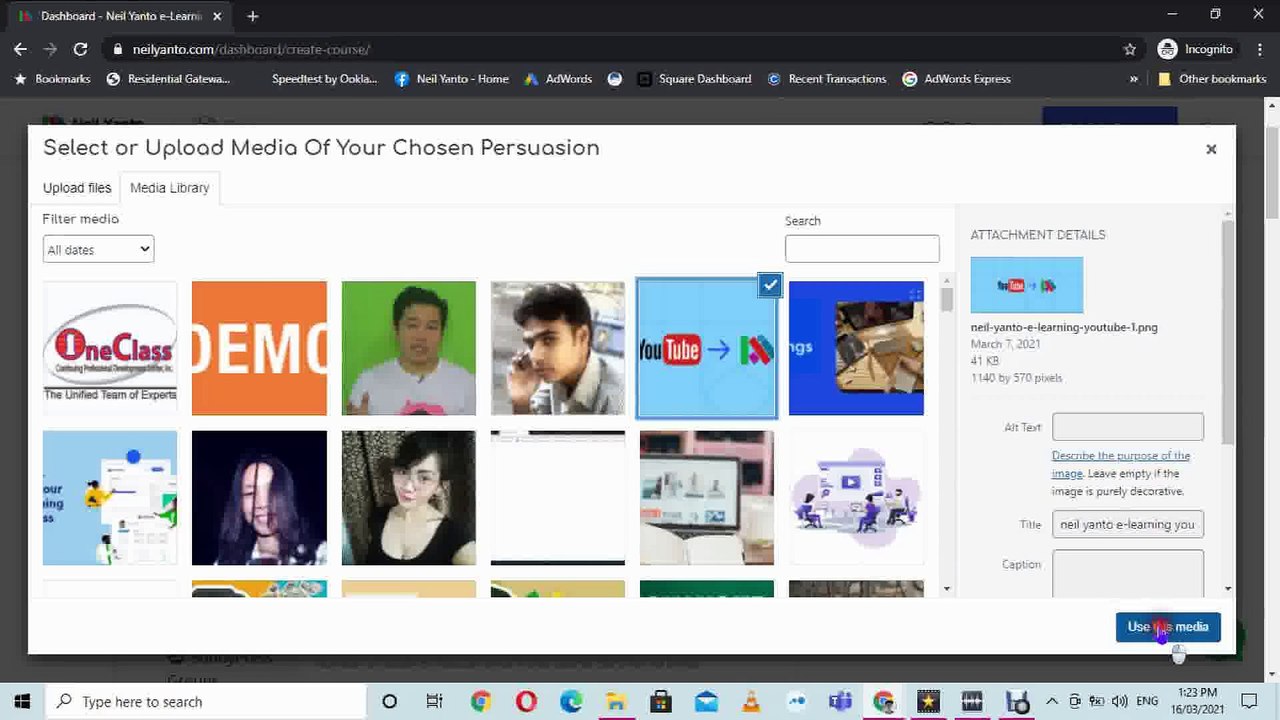Image resolution: width=1280 pixels, height=720 pixels.
Task: Click the attachment preview image in details
Action: [x=1027, y=285]
